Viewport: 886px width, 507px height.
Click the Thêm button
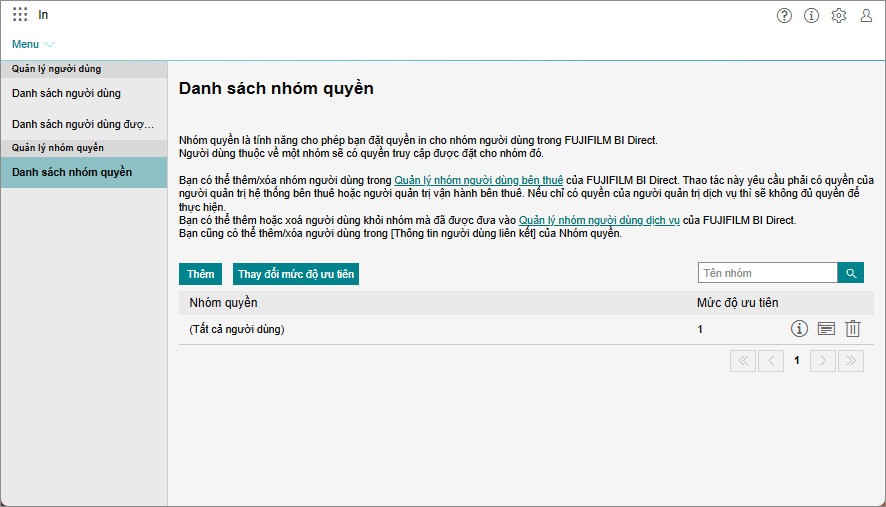[200, 274]
